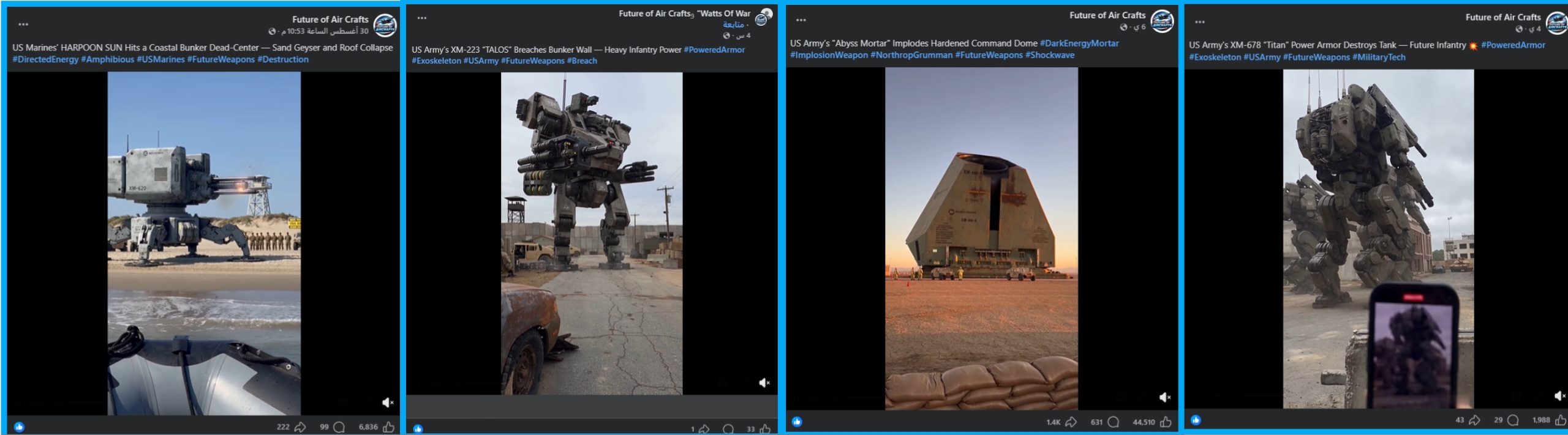Viewport: 1568px width, 435px height.
Task: Open the three-dot menu on TALOS post
Action: click(422, 18)
